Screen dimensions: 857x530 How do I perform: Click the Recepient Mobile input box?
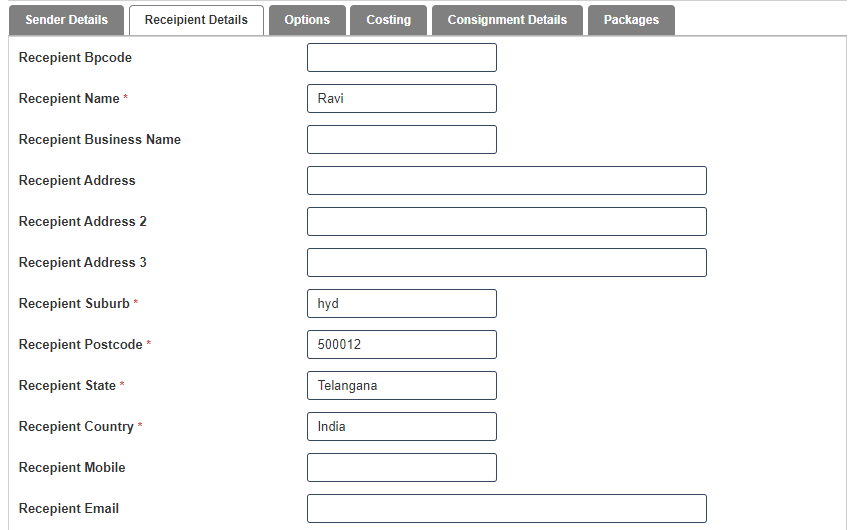(x=401, y=468)
